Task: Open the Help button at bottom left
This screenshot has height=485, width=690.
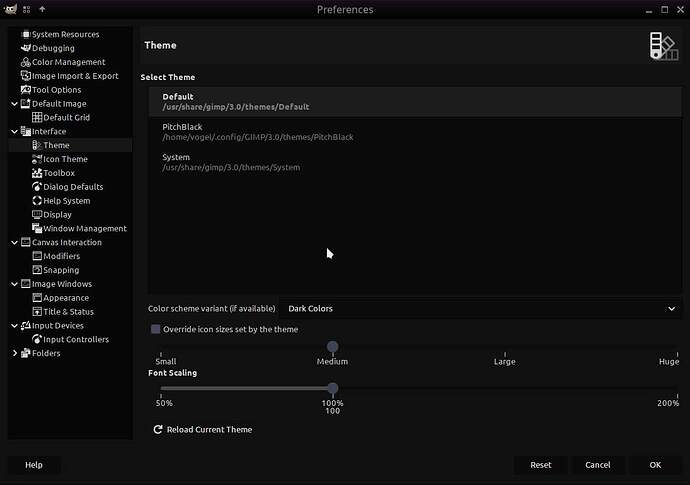Action: 34,465
